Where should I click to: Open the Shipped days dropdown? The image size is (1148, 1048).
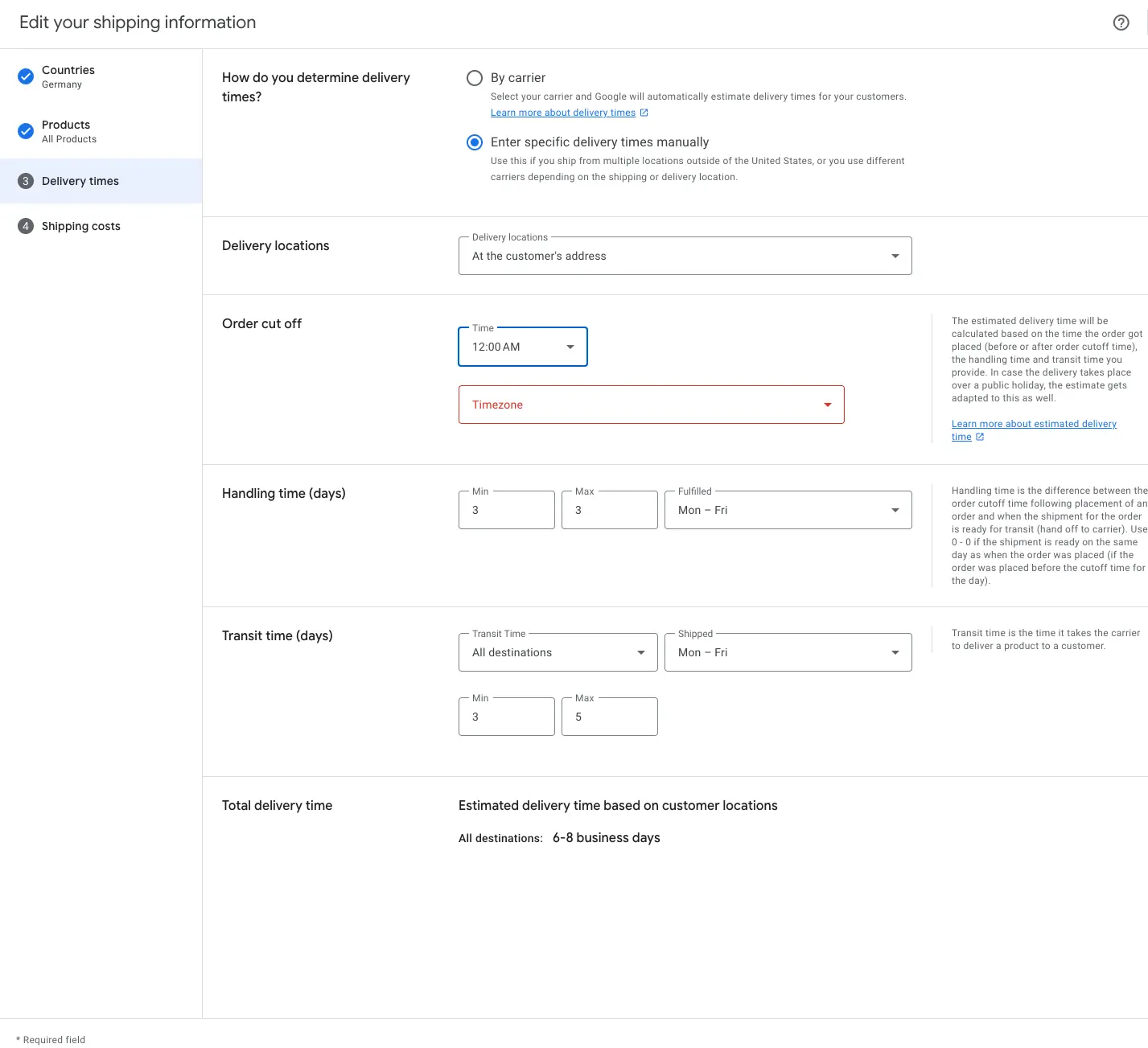788,652
